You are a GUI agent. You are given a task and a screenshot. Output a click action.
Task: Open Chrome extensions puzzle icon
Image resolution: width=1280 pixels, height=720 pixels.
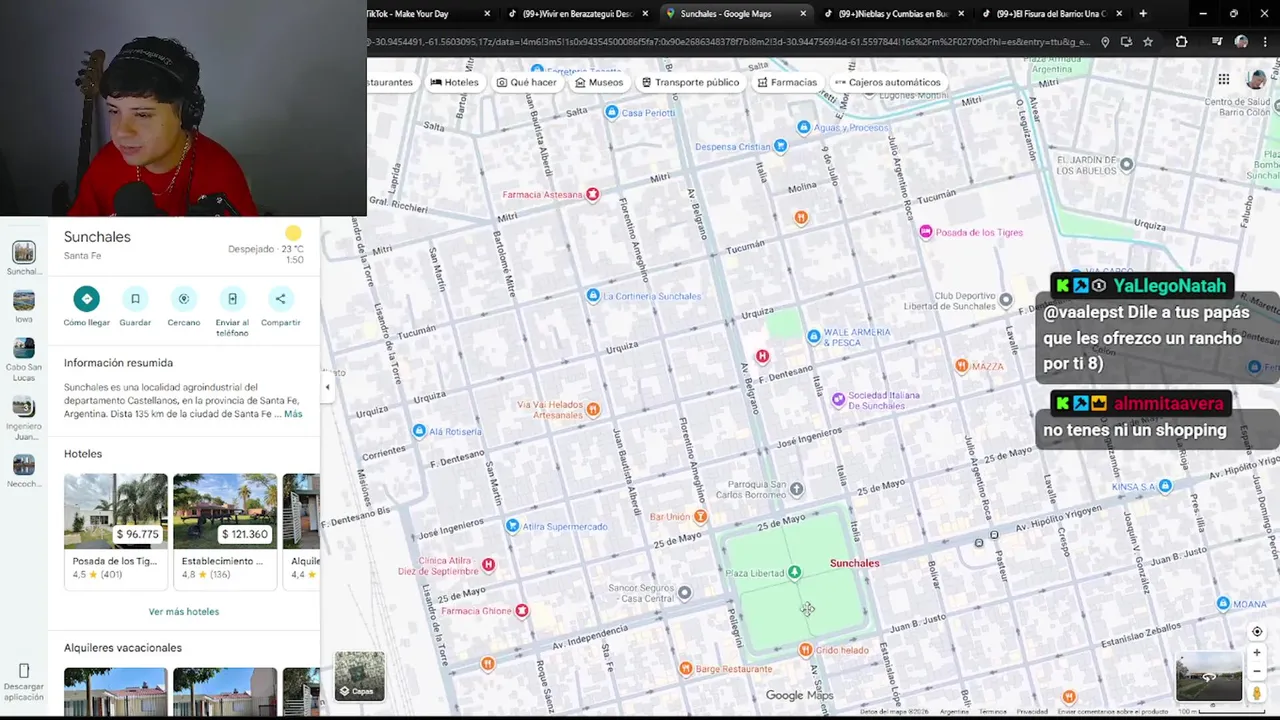click(x=1181, y=42)
